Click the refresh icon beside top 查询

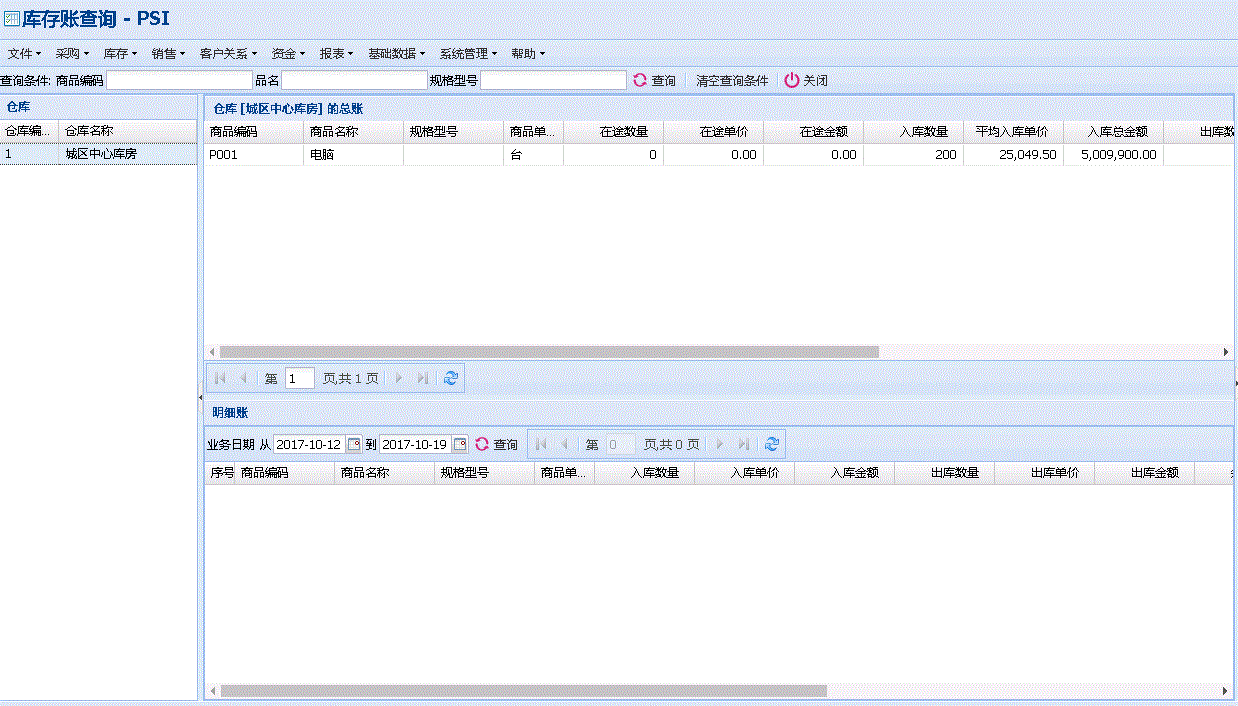640,80
